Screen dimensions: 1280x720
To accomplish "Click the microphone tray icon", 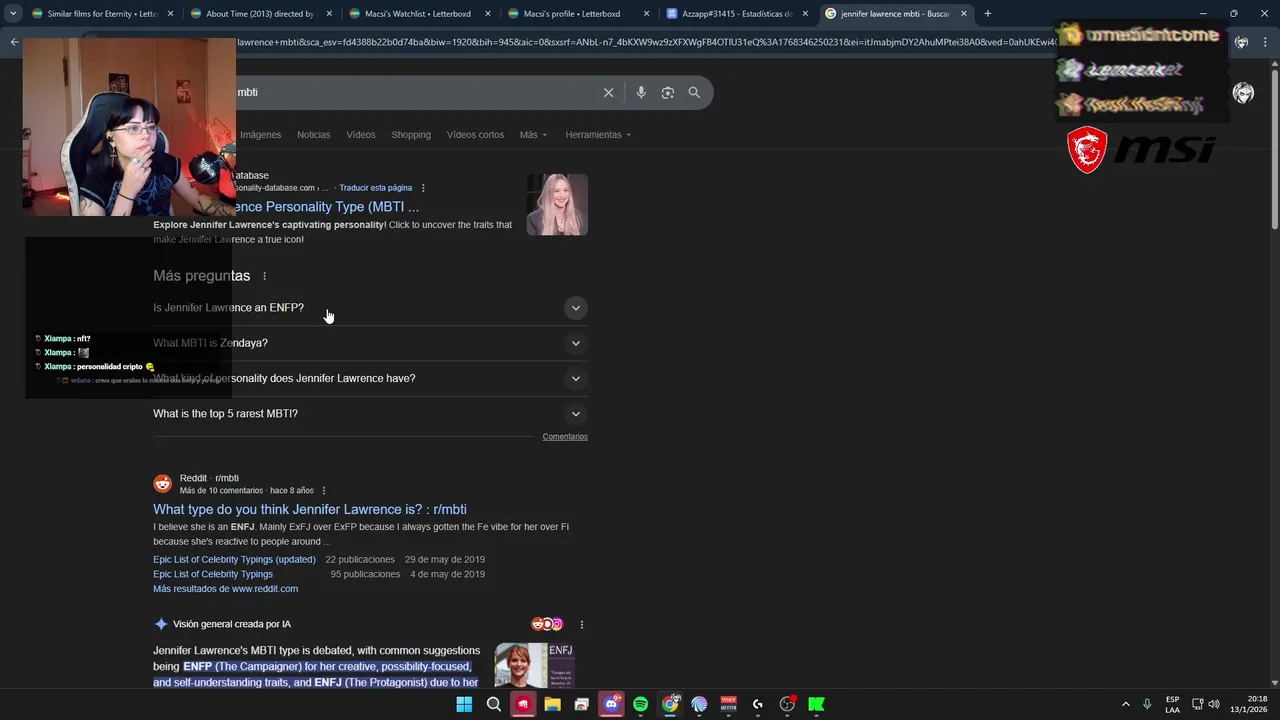I will point(1147,704).
